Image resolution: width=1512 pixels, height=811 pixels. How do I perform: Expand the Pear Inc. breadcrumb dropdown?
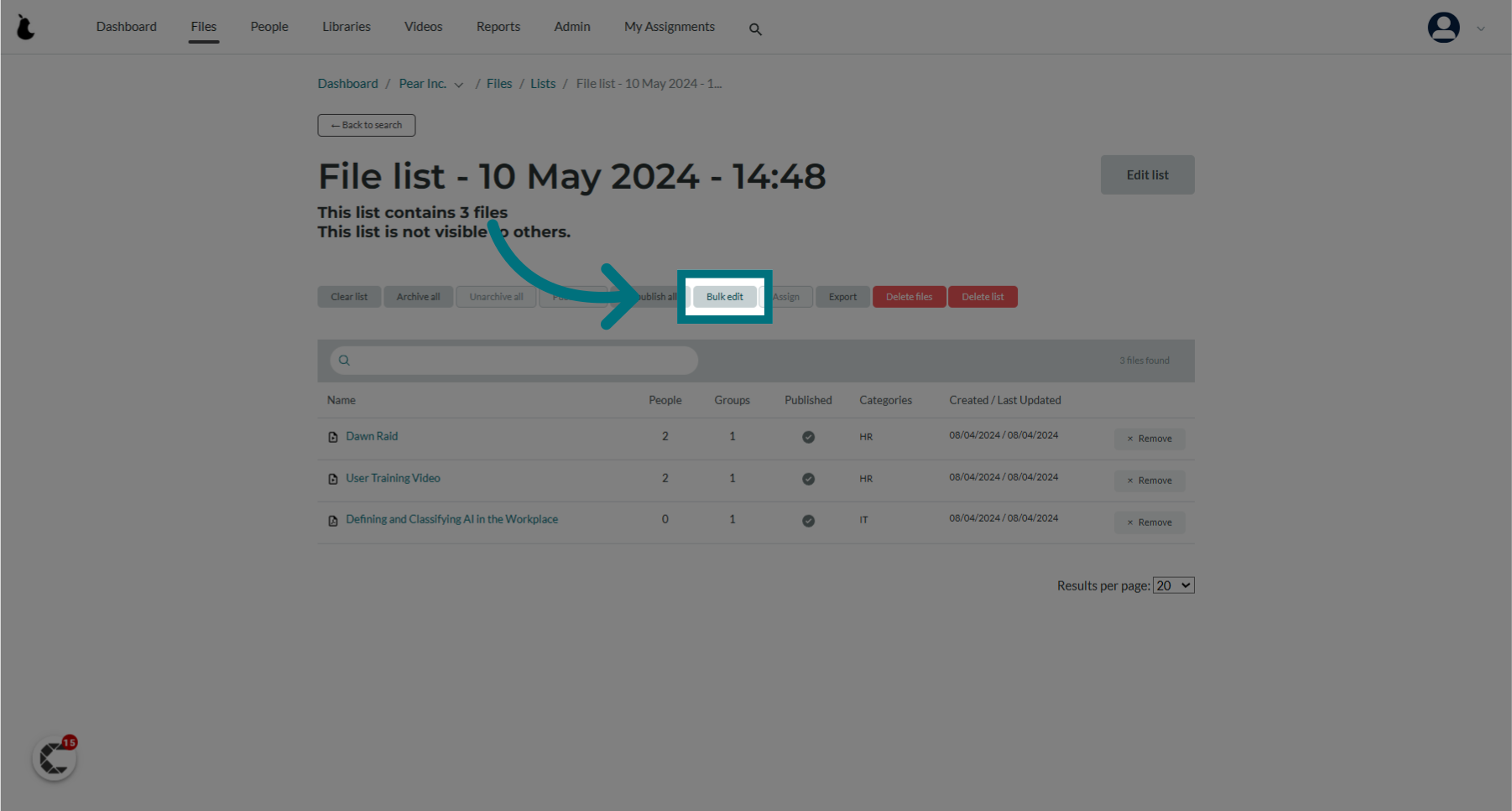(x=459, y=85)
